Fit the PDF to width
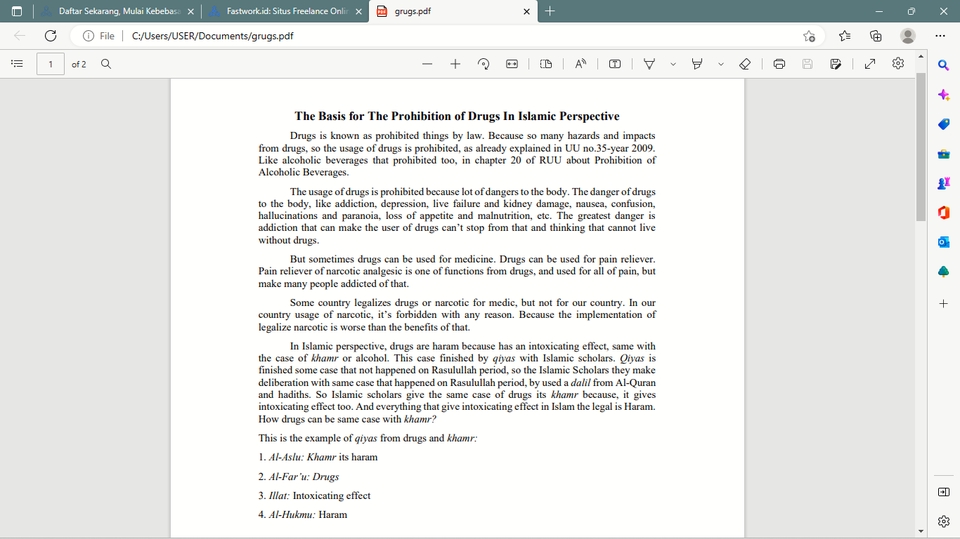 (512, 64)
